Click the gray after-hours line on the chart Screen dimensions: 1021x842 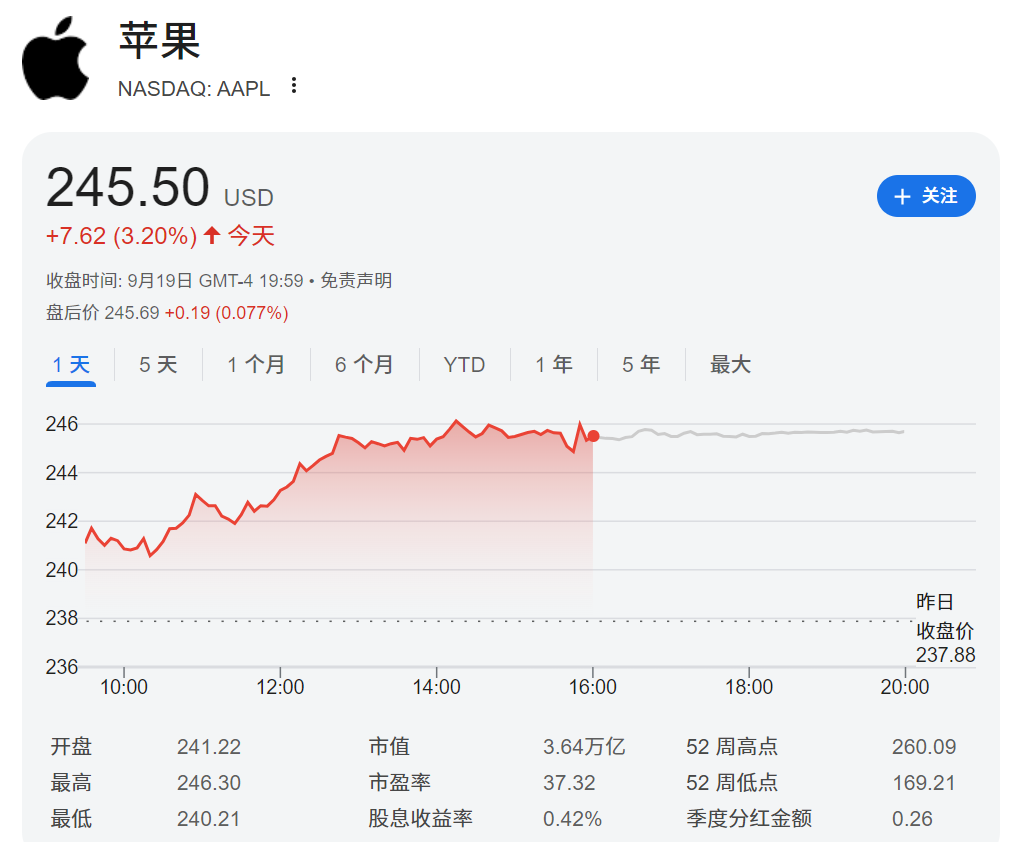pyautogui.click(x=749, y=434)
